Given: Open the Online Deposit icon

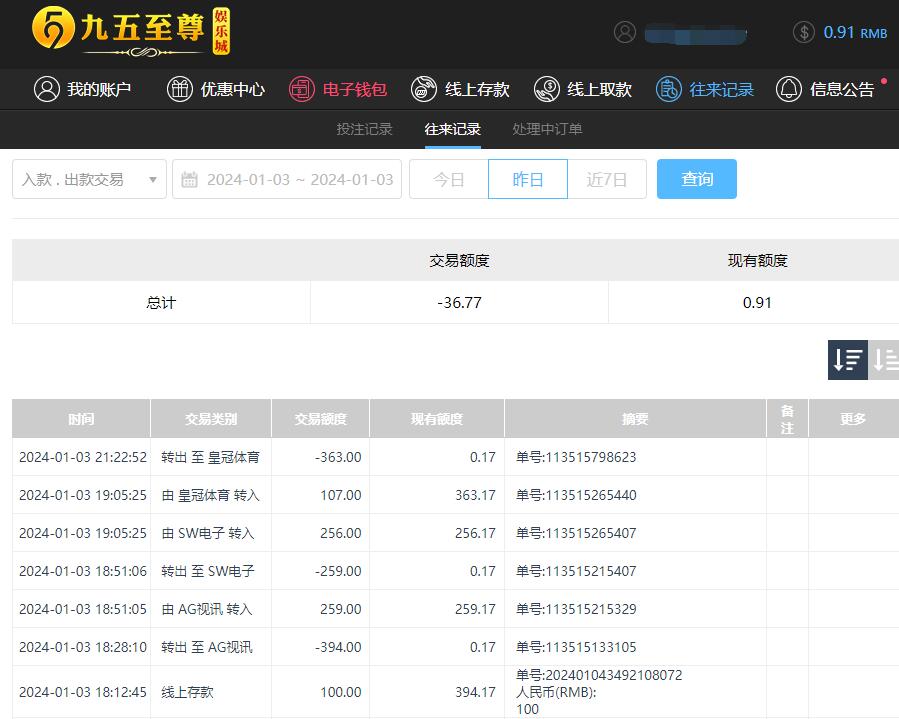Looking at the screenshot, I should point(424,89).
